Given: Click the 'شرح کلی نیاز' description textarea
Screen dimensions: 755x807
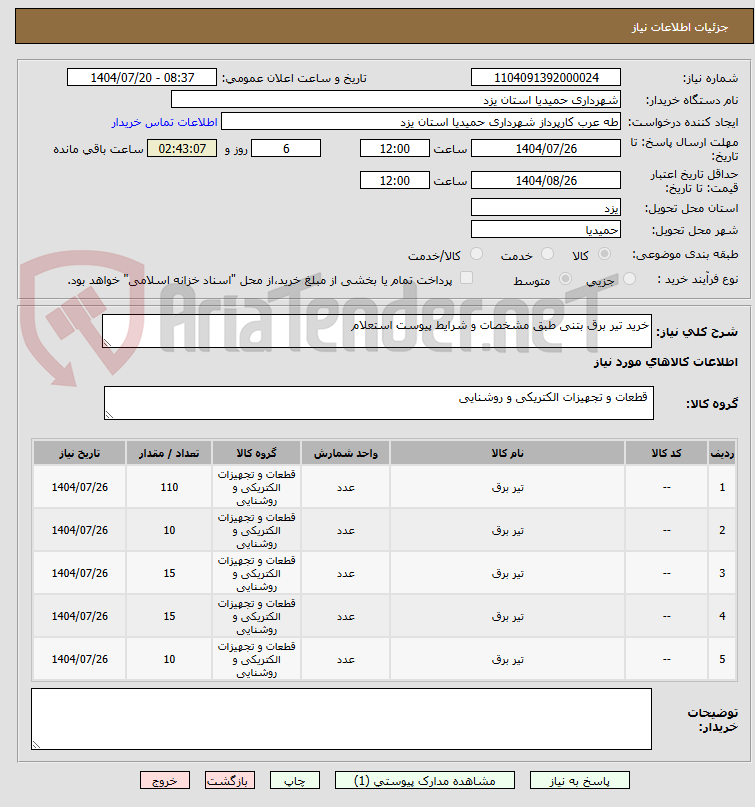Looking at the screenshot, I should (377, 331).
